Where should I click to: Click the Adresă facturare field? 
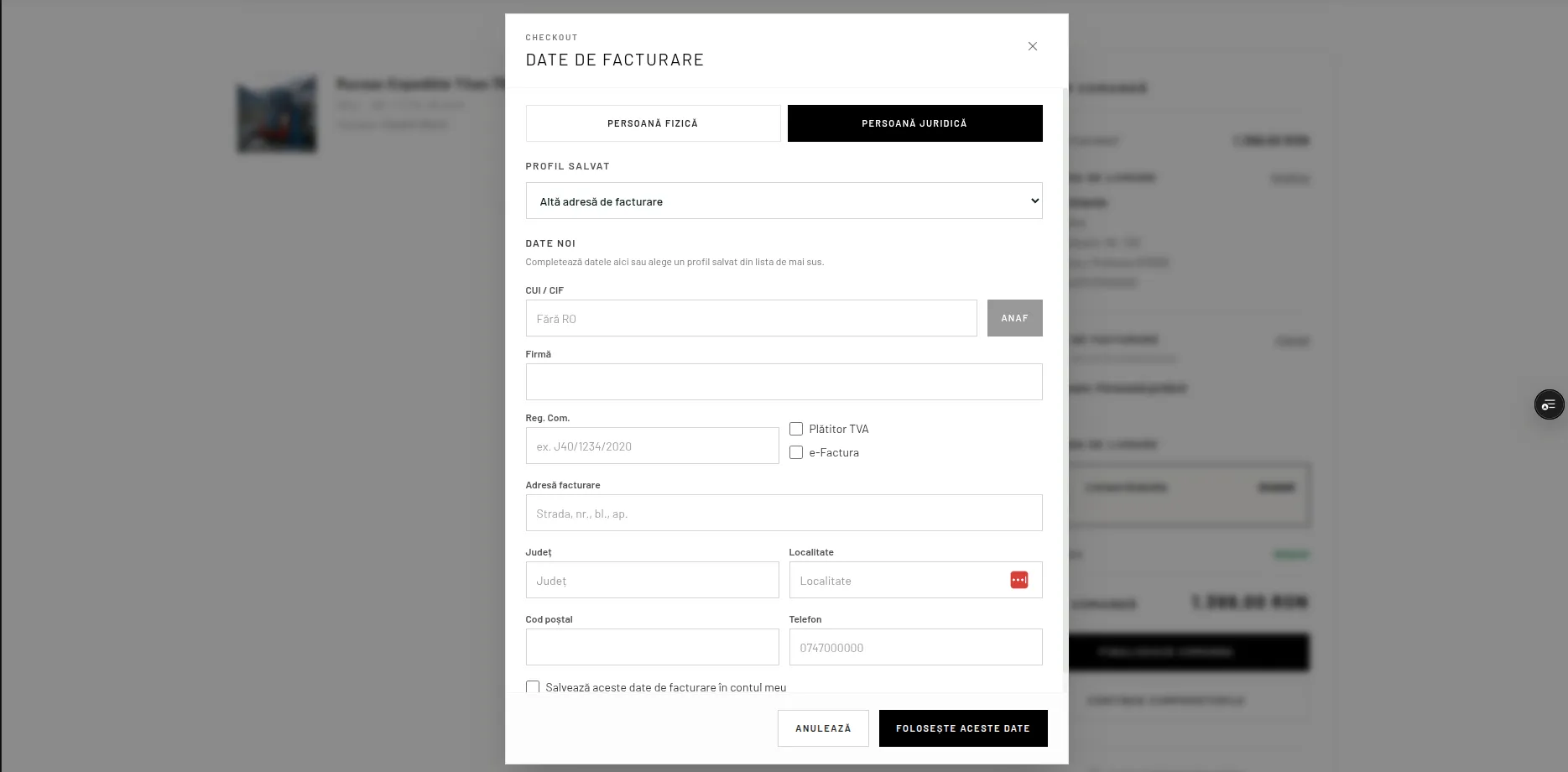pyautogui.click(x=784, y=513)
